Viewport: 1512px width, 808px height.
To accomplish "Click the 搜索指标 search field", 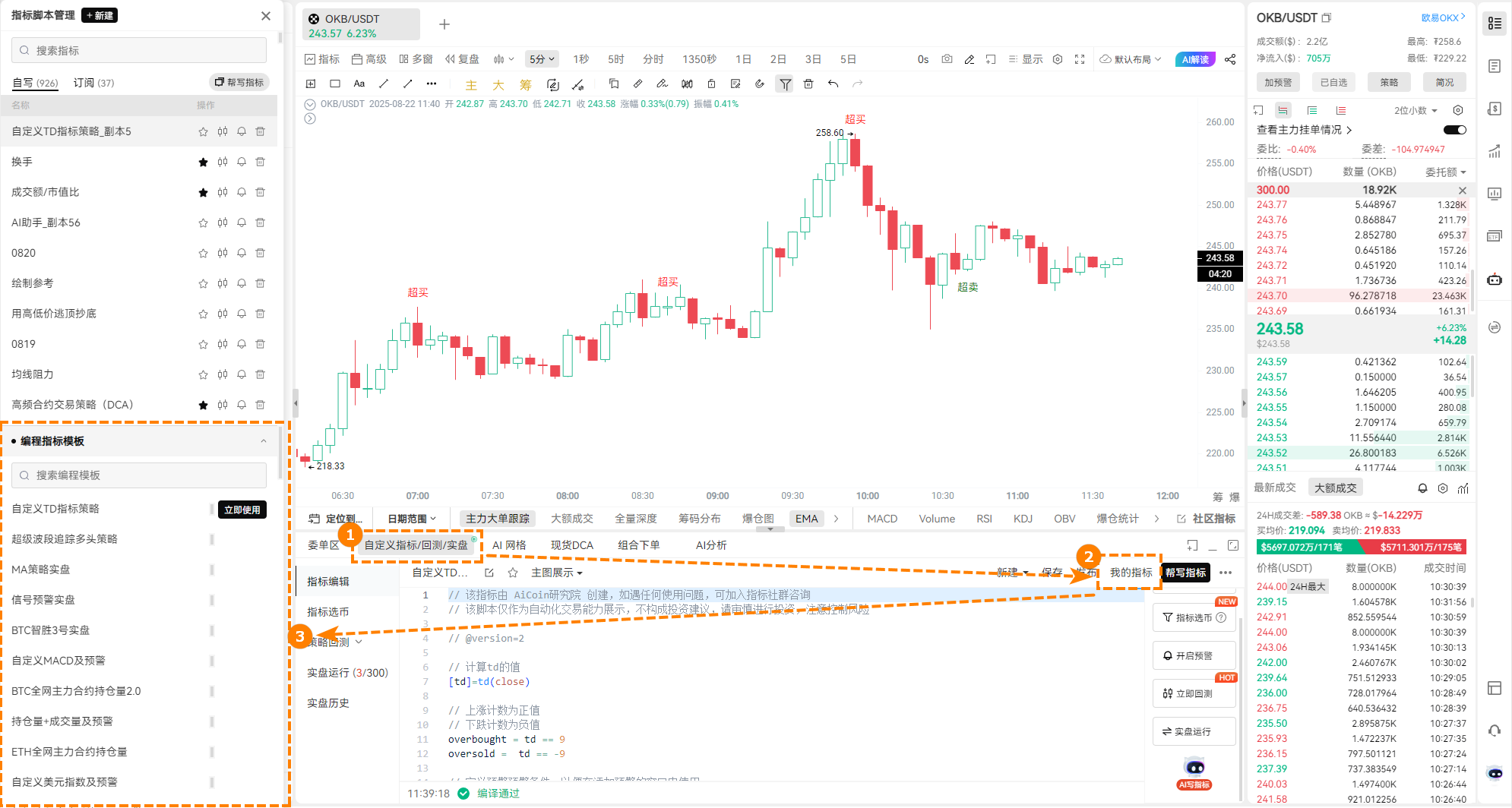I will pos(139,50).
